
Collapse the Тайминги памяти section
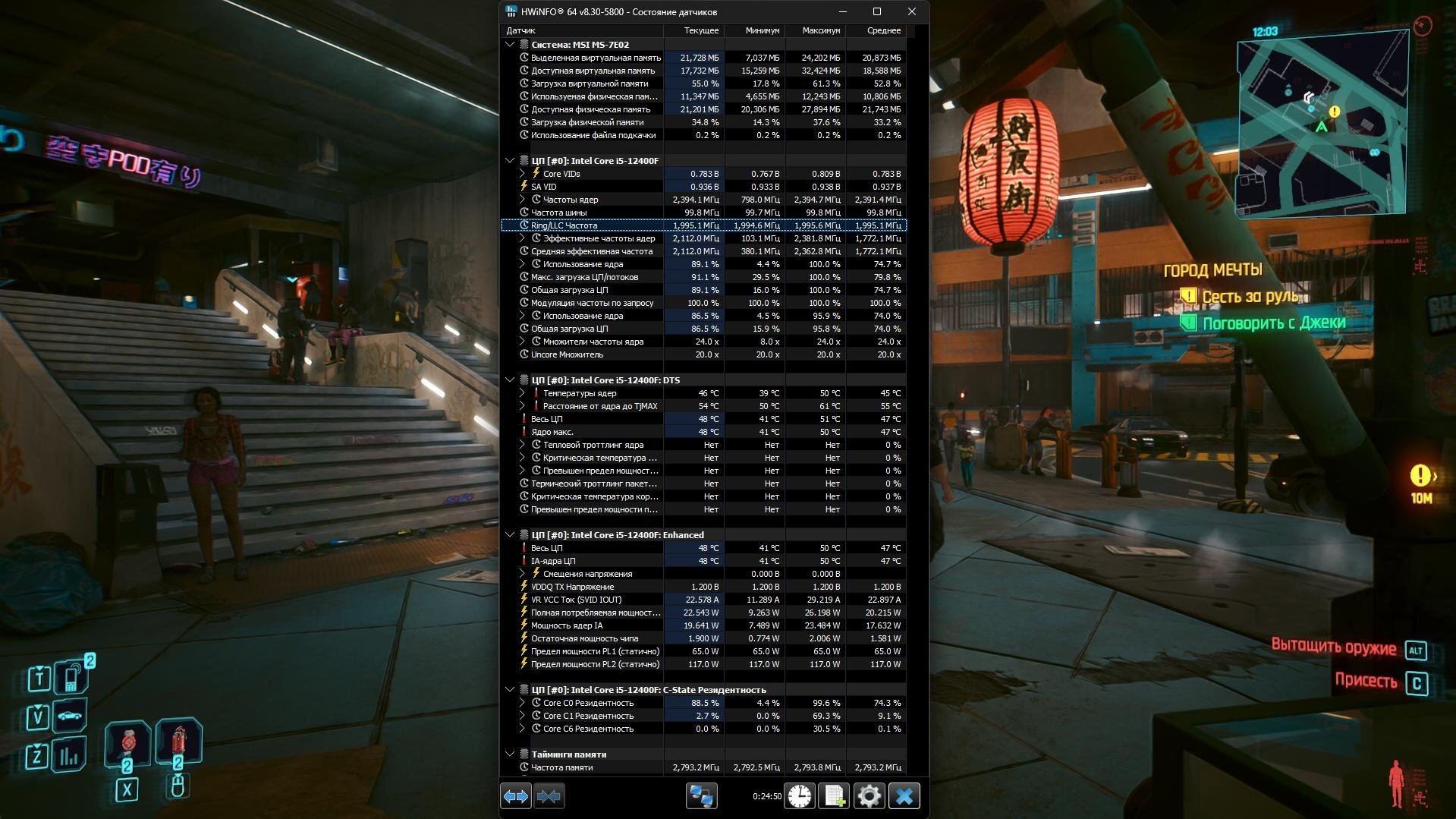click(510, 754)
